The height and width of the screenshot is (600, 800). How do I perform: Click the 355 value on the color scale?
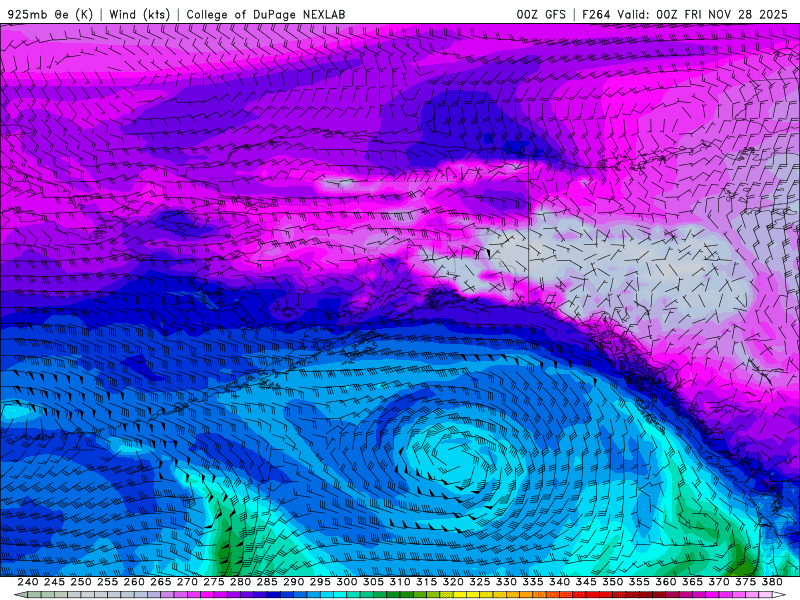click(x=638, y=582)
